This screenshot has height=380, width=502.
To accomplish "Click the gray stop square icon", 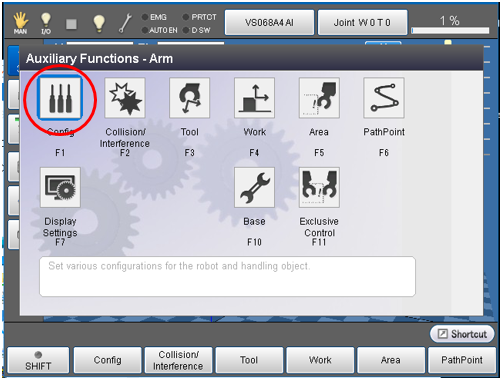I will click(71, 24).
